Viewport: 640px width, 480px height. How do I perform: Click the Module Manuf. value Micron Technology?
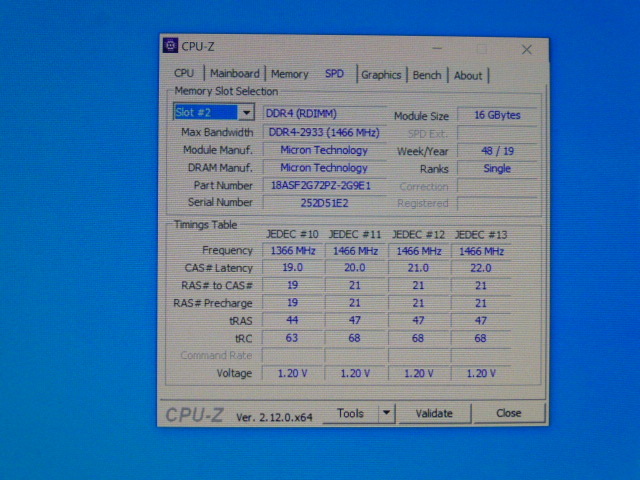(324, 151)
